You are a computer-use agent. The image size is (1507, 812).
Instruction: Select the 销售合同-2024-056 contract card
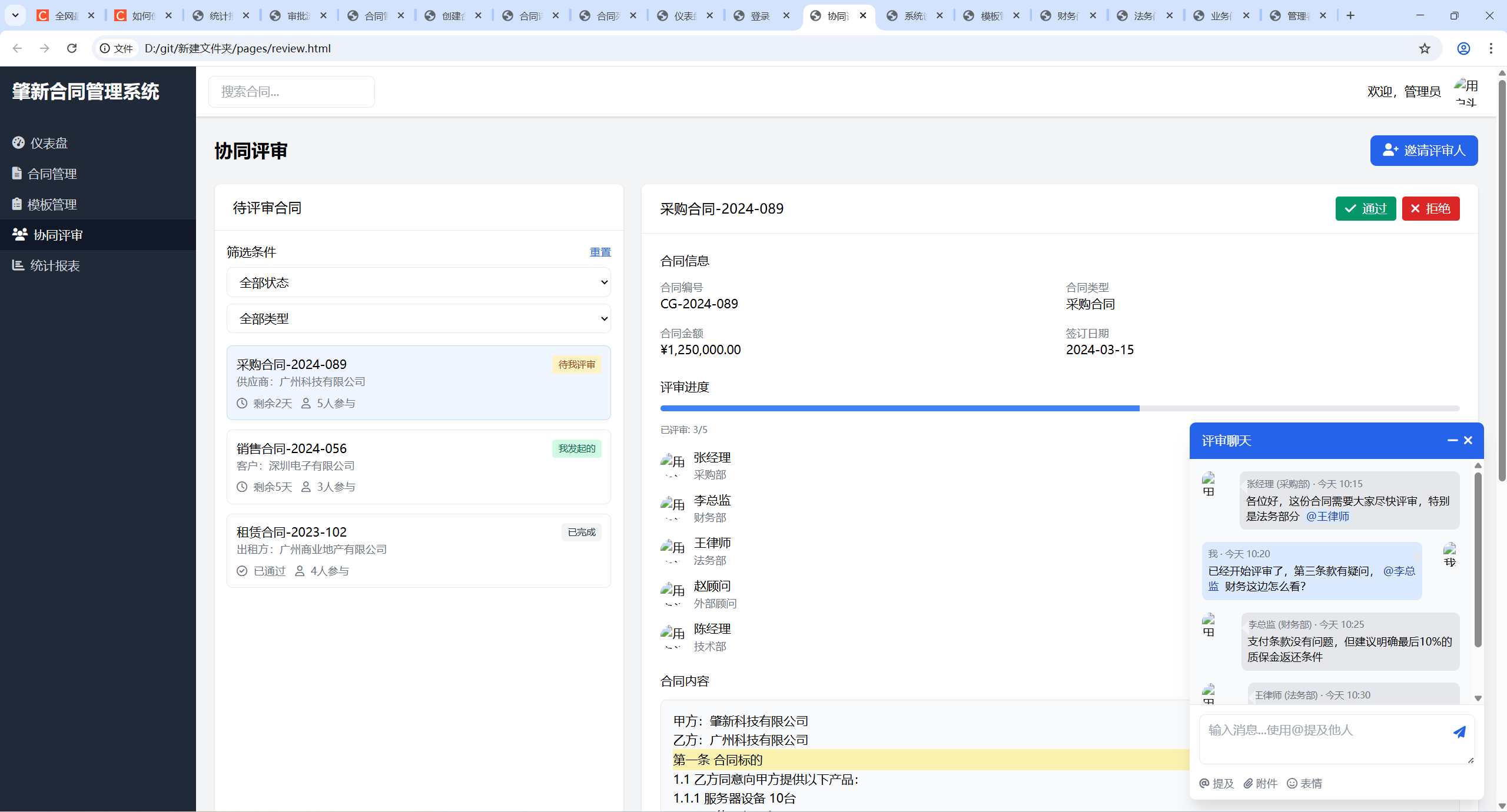419,467
